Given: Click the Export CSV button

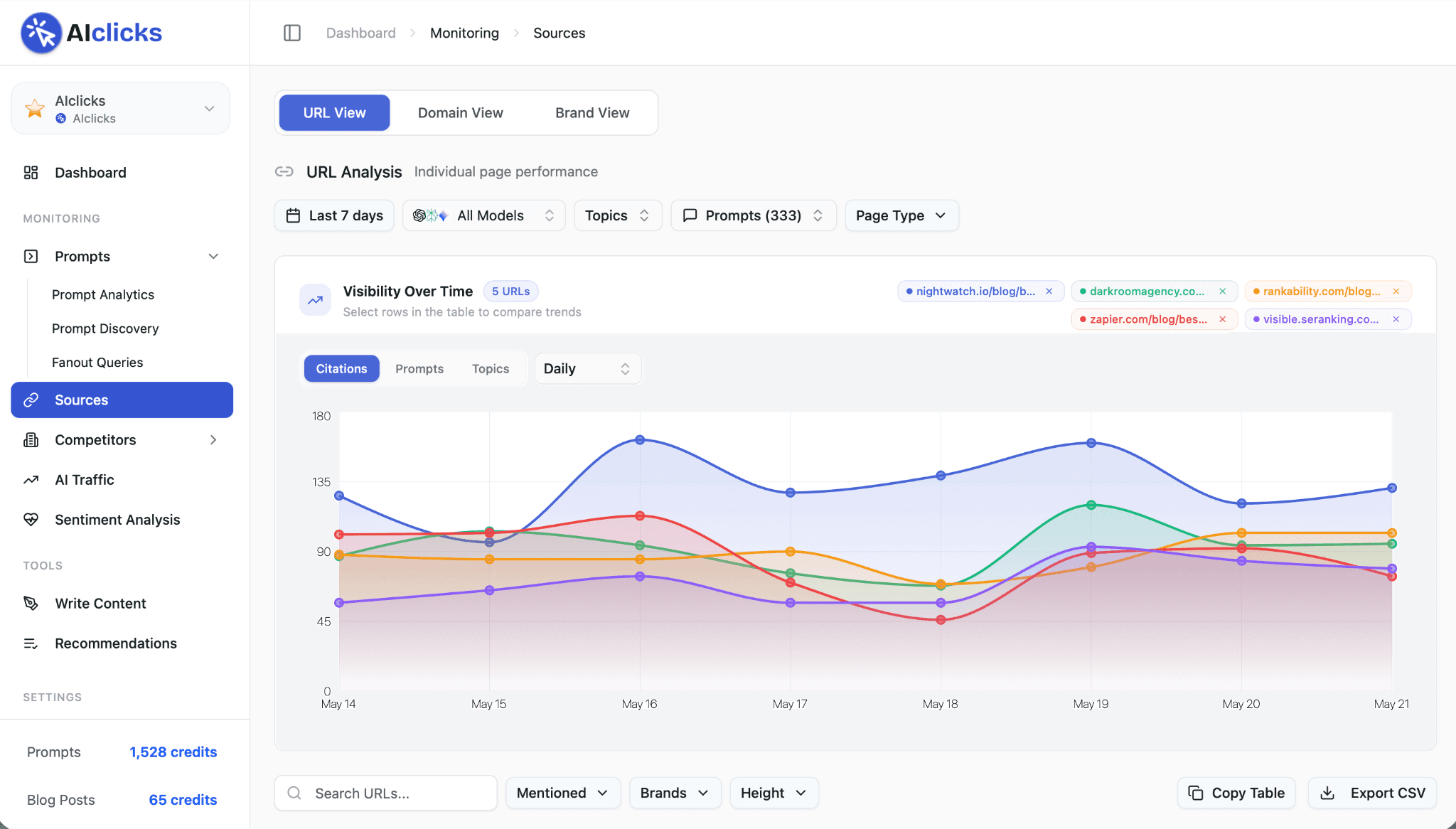Looking at the screenshot, I should tap(1372, 793).
